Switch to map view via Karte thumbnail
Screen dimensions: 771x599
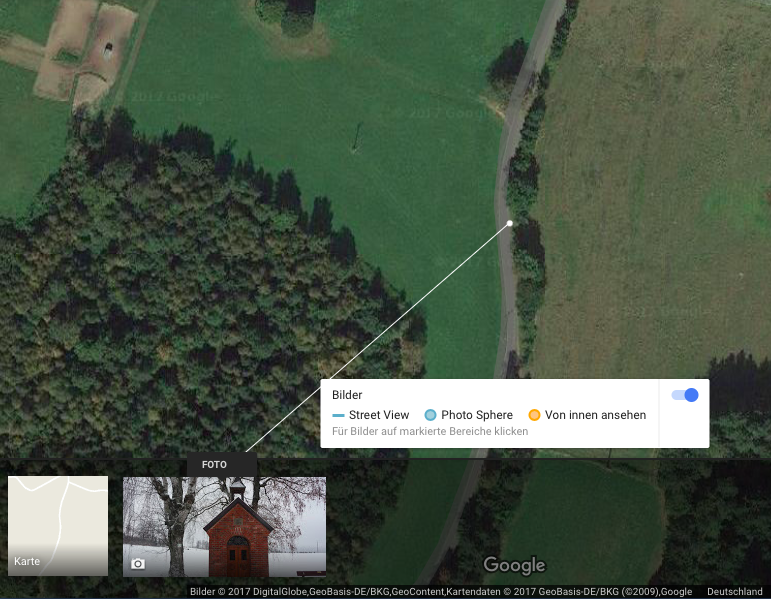point(58,526)
